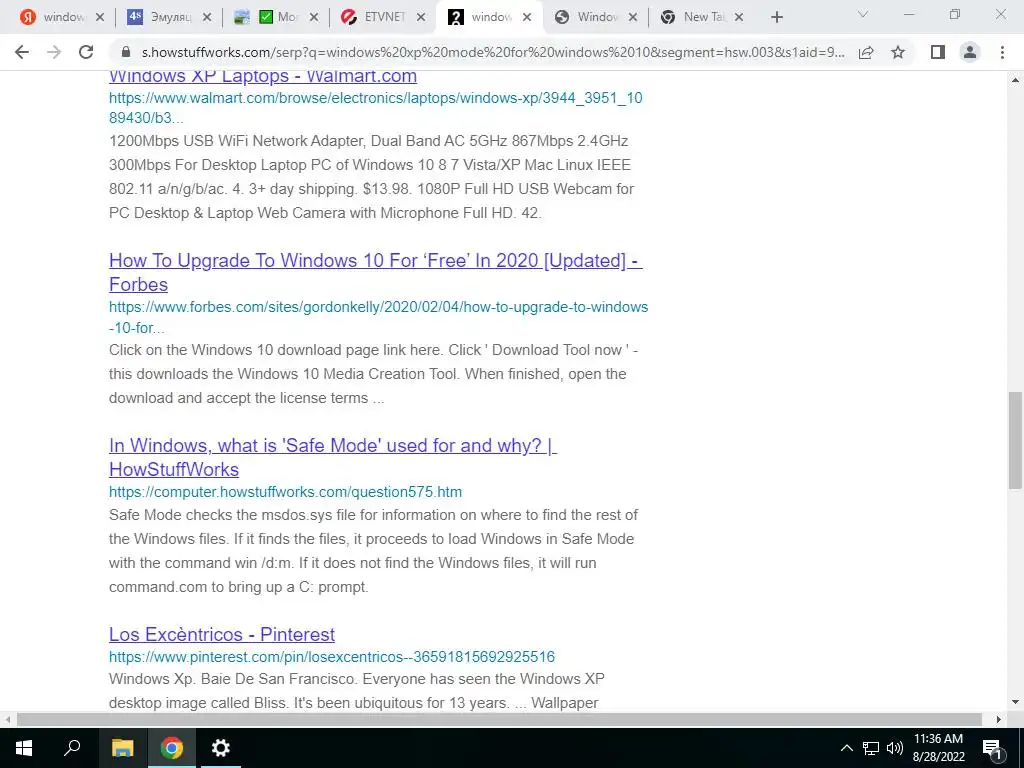Open the volume speaker tray icon

click(894, 748)
